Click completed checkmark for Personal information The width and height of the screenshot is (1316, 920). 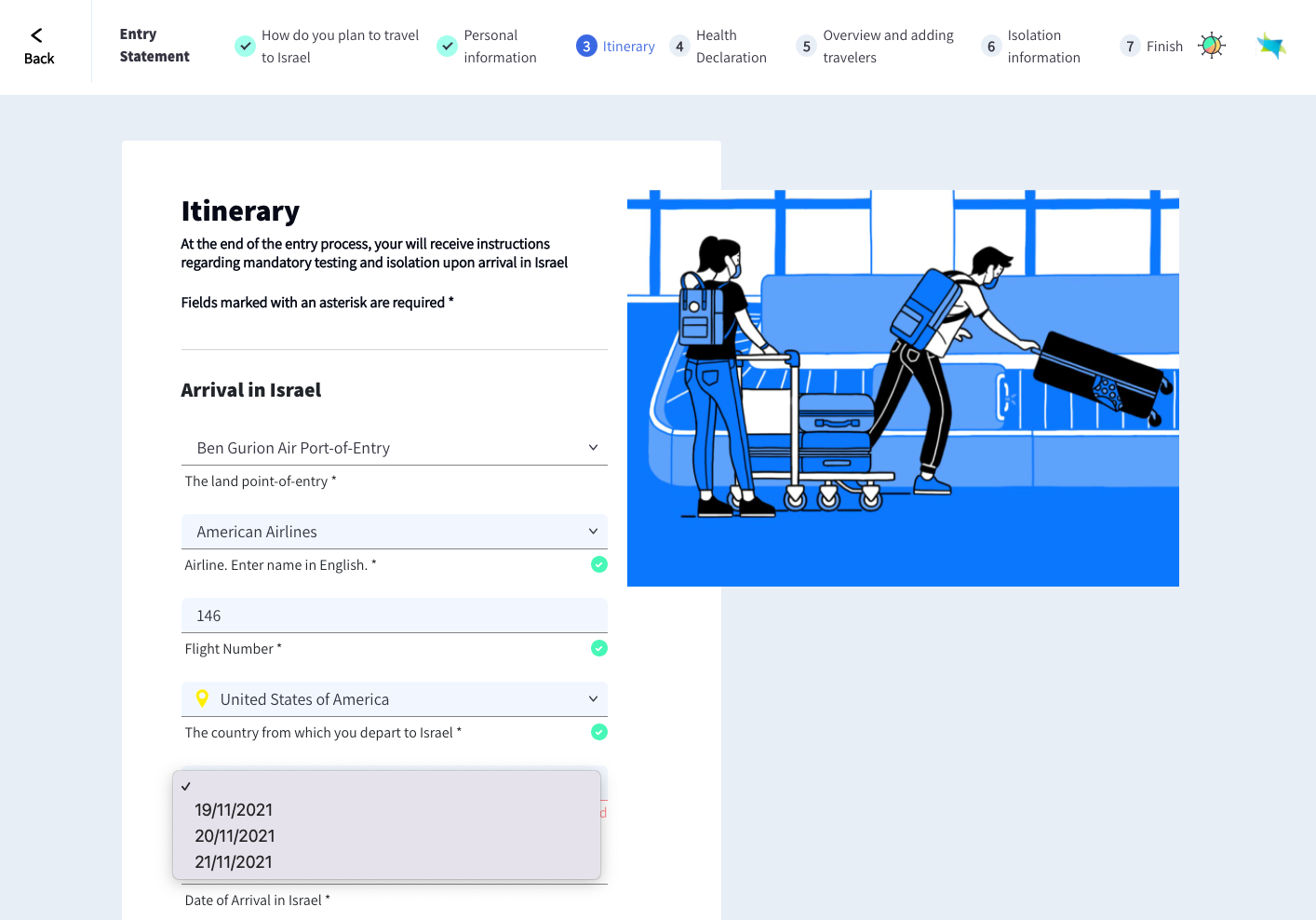448,46
